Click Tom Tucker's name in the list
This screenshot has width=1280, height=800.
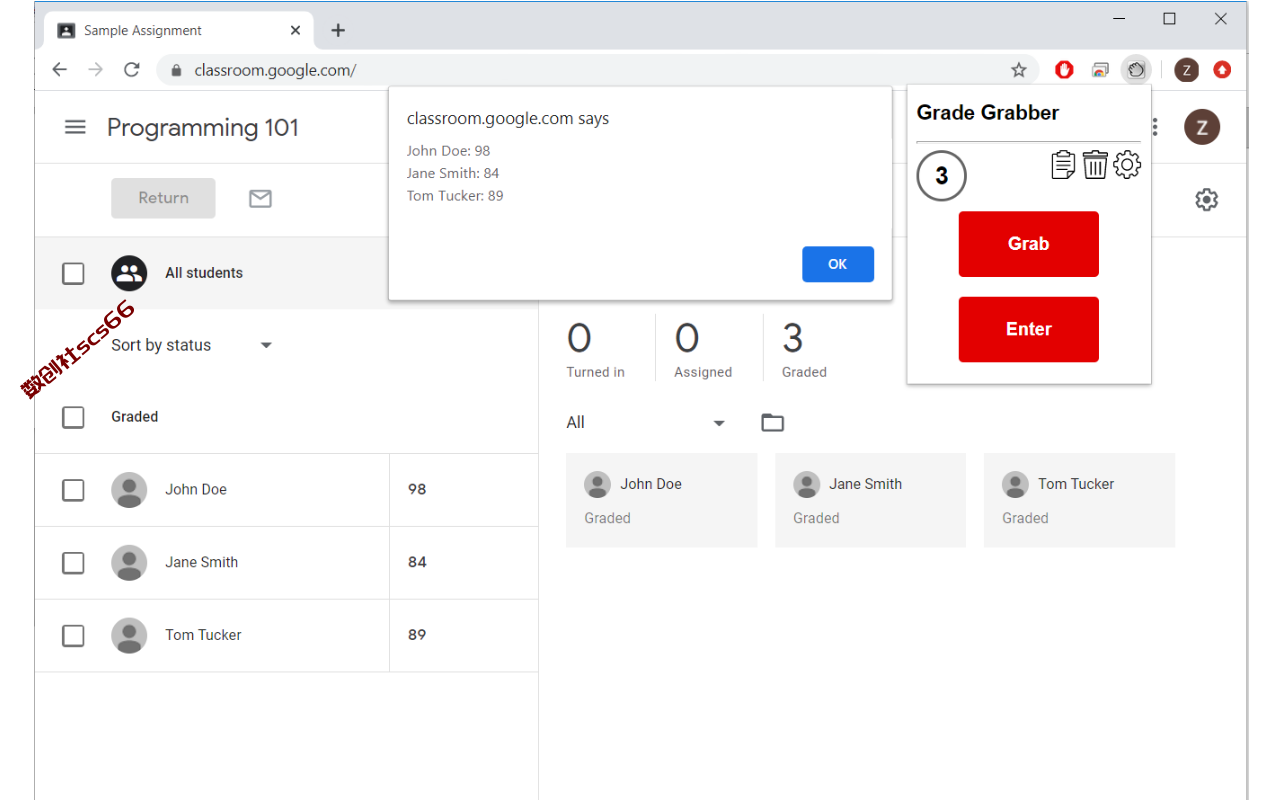pyautogui.click(x=203, y=635)
